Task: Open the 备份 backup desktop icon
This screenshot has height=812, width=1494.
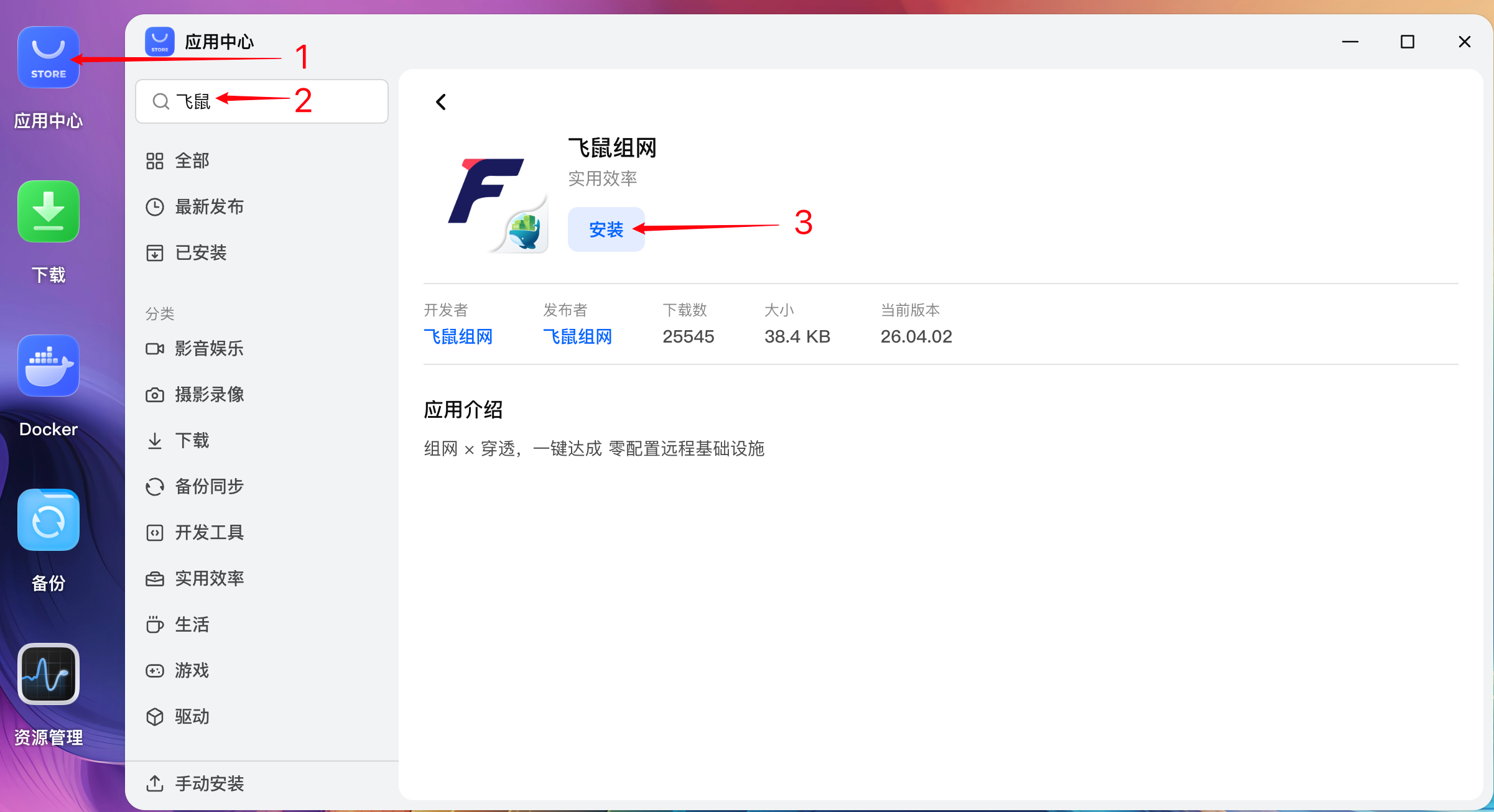Action: click(49, 520)
